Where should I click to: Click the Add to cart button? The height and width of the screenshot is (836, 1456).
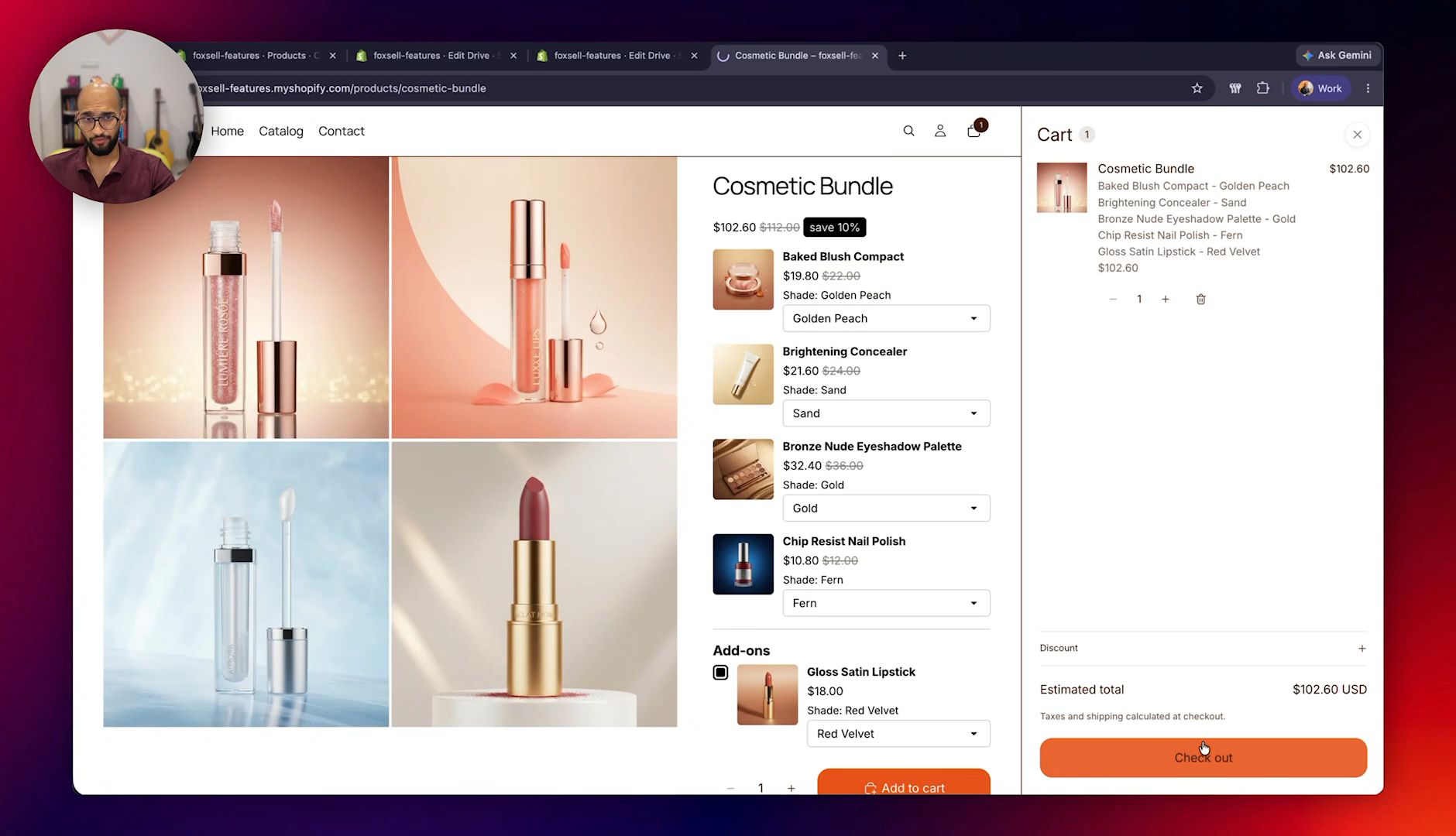(x=904, y=782)
